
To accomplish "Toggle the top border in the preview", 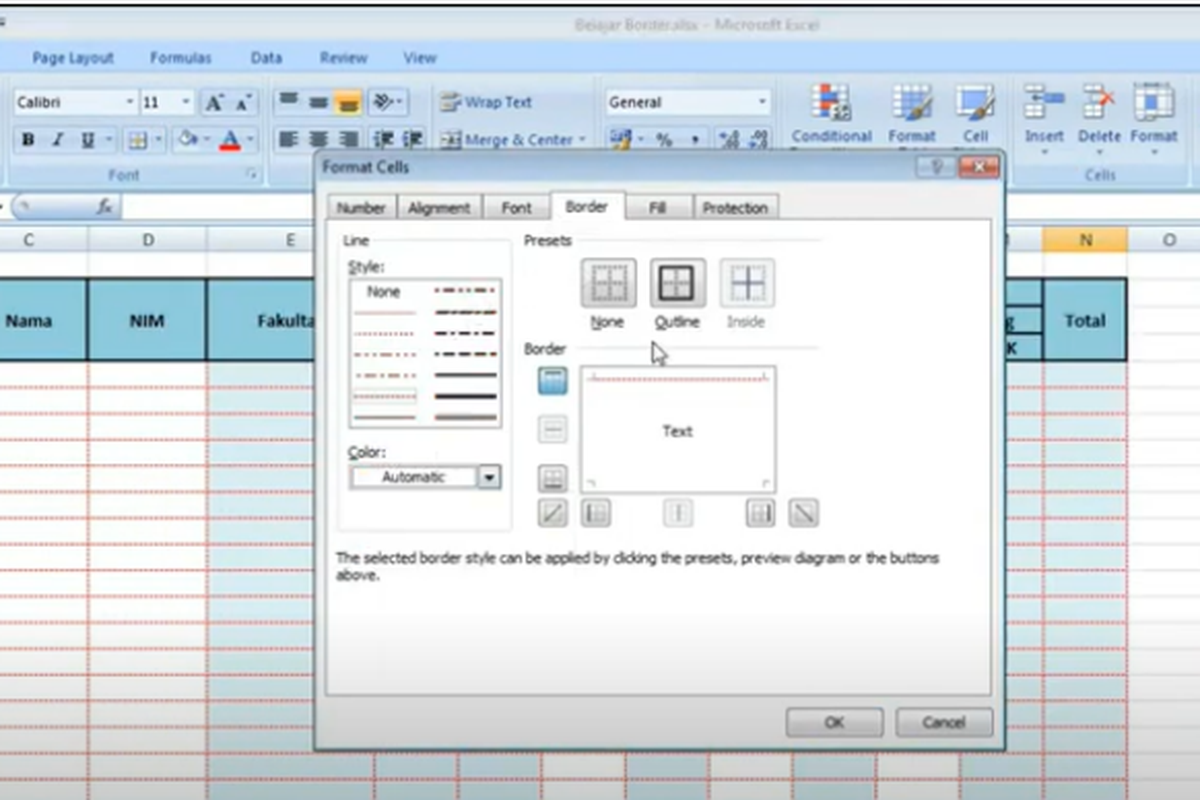I will tap(551, 381).
